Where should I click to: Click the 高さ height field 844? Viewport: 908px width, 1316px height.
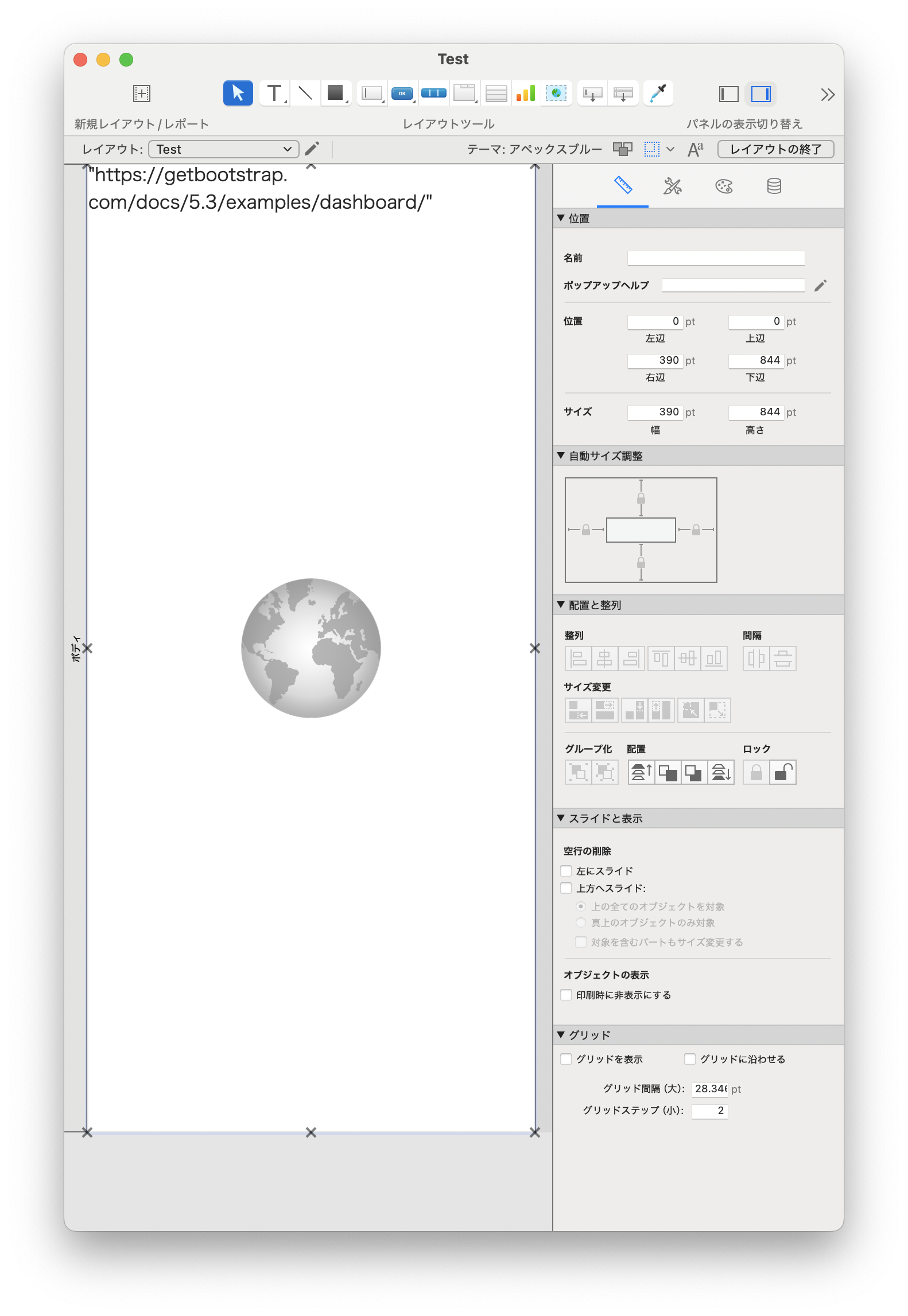pyautogui.click(x=755, y=412)
